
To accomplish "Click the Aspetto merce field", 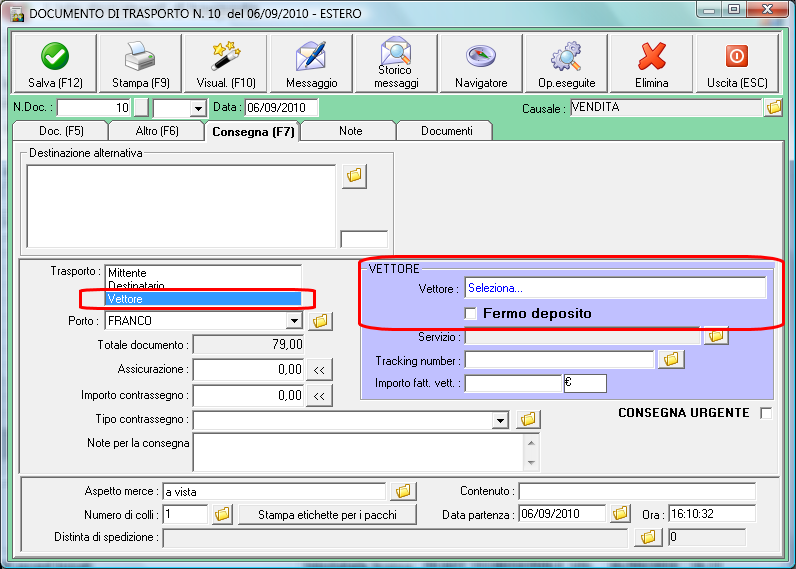I will 275,491.
